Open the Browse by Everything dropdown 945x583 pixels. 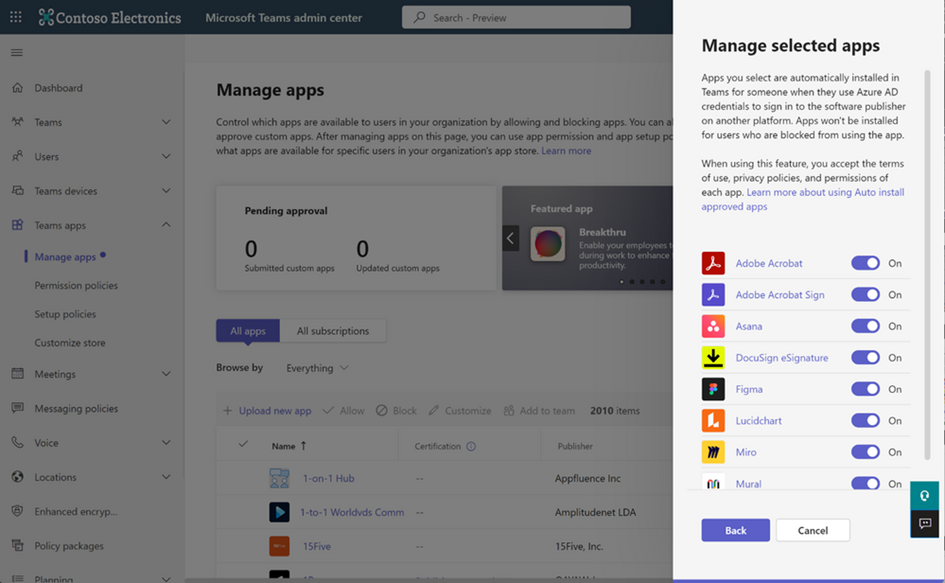[317, 368]
